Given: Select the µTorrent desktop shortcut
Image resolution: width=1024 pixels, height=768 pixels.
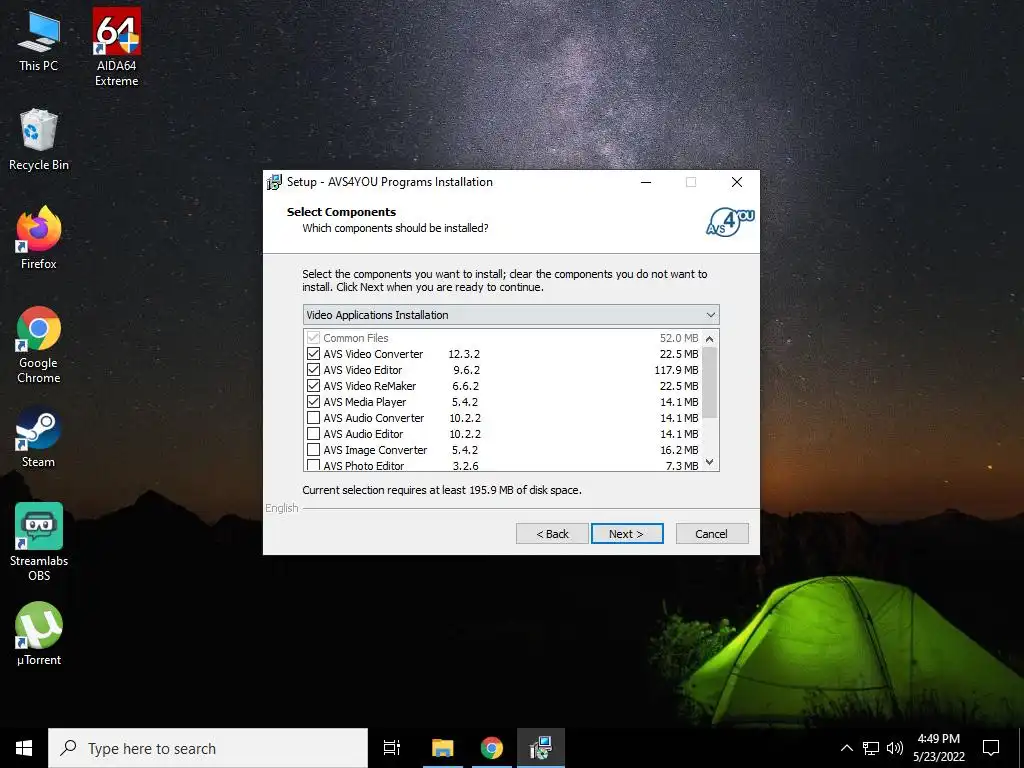Looking at the screenshot, I should coord(39,633).
